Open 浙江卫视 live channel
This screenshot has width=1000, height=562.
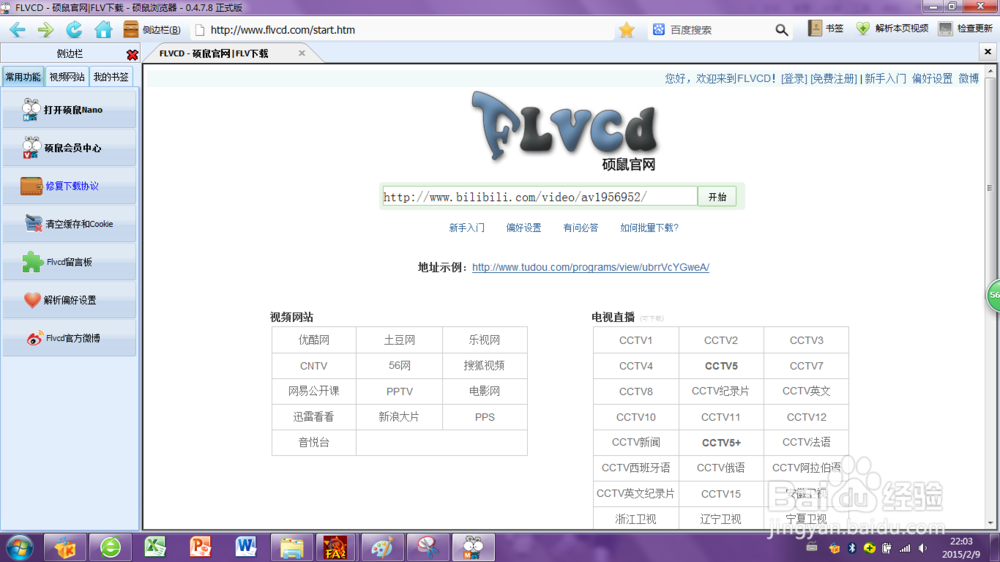636,519
